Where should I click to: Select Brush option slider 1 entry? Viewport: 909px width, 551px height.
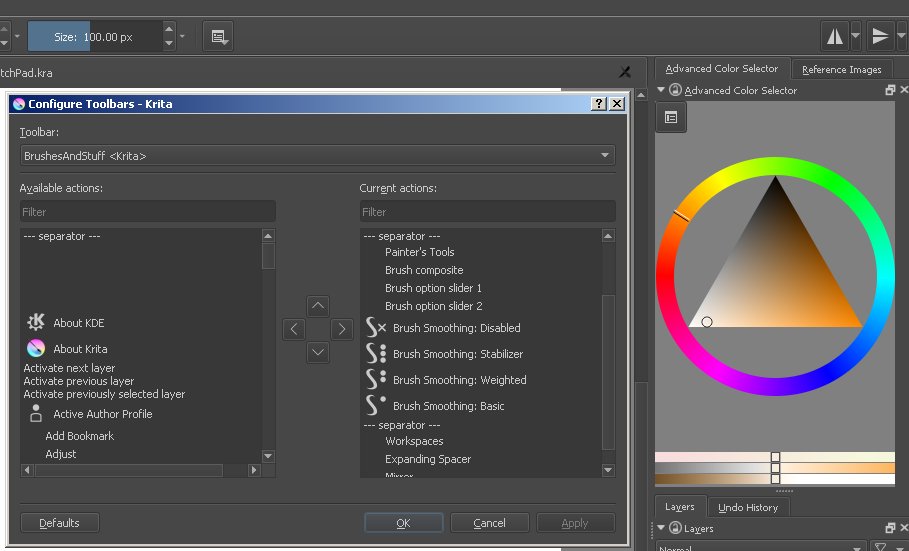433,288
